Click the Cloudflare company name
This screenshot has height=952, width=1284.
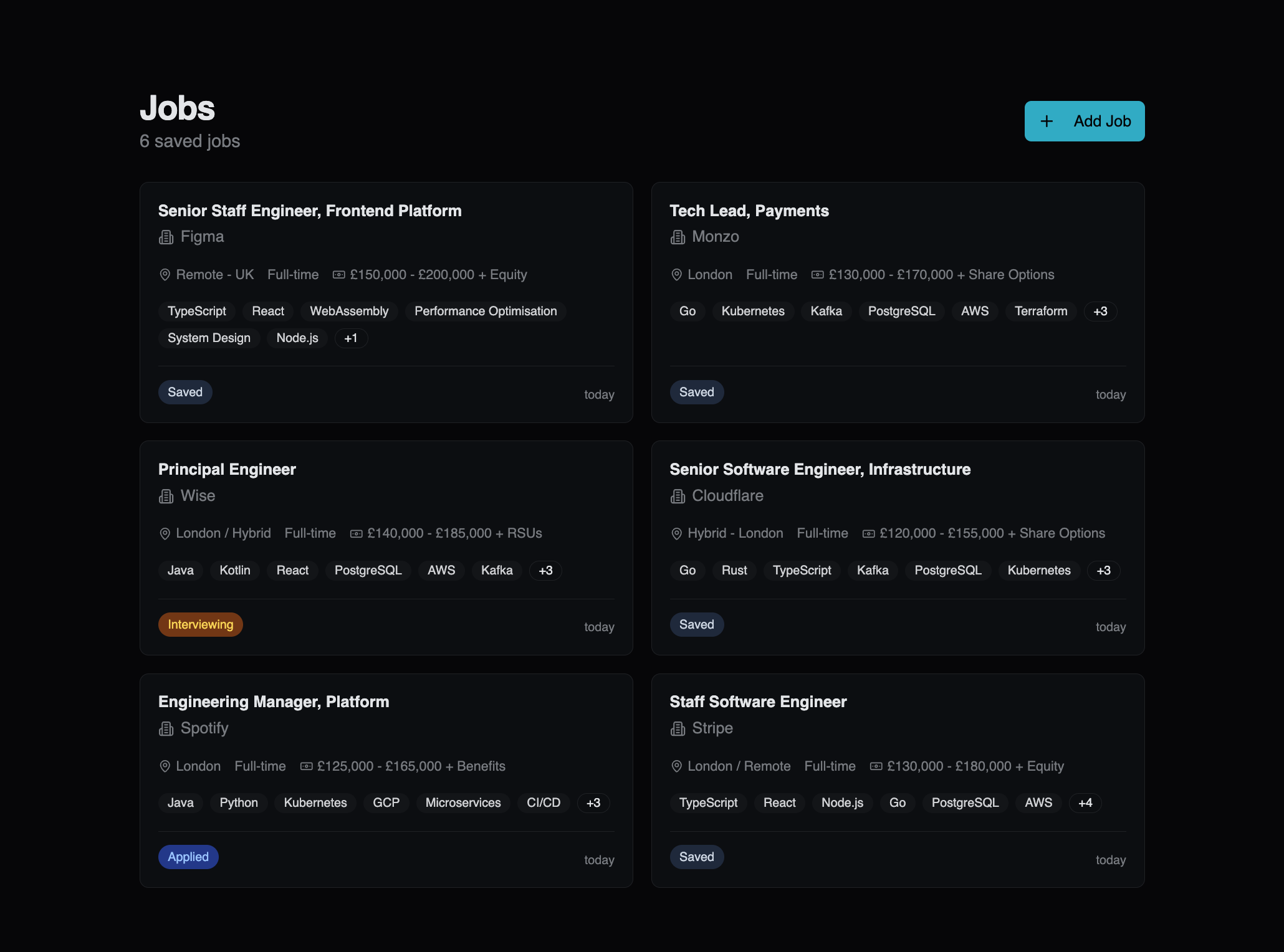point(727,496)
